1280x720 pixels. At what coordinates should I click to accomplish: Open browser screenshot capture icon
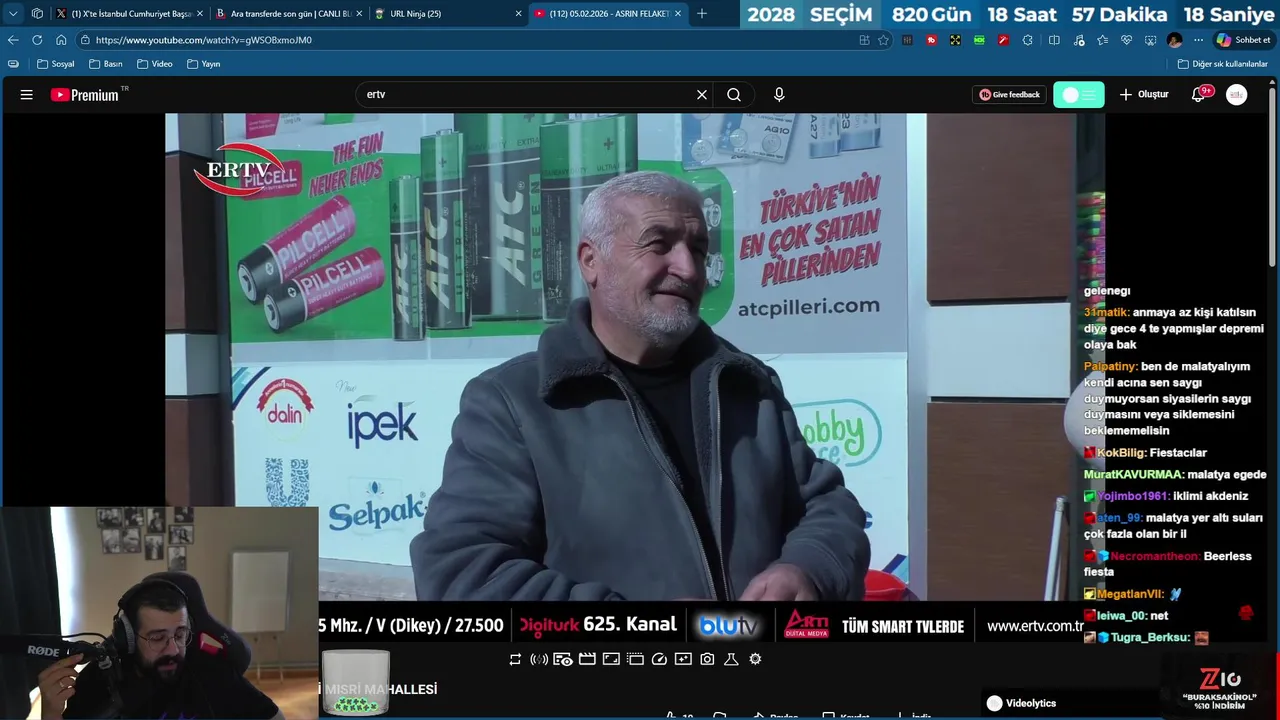1150,40
